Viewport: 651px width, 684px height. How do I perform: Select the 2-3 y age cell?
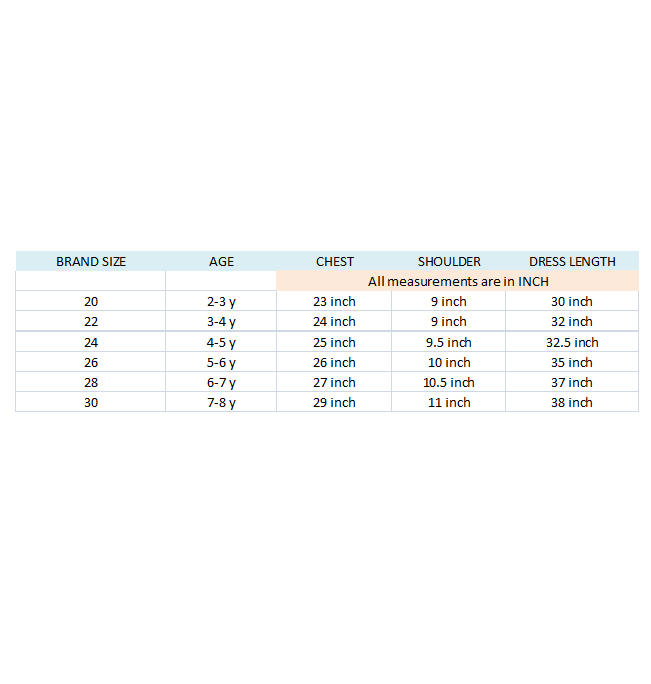pos(221,301)
